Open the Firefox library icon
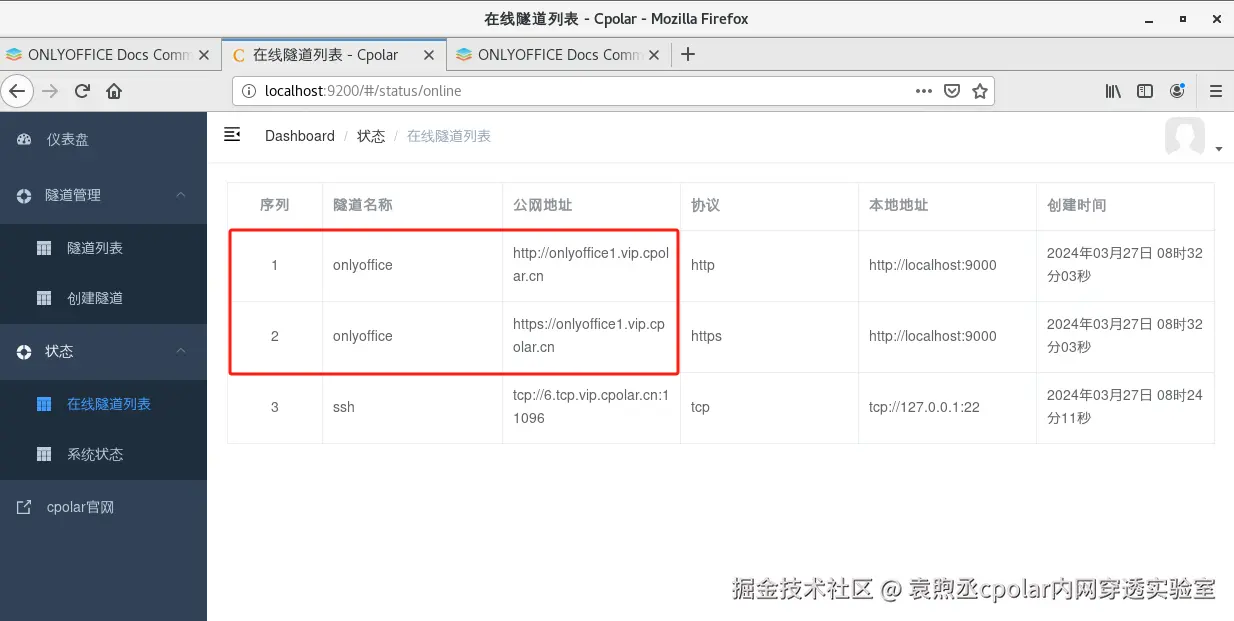The image size is (1234, 621). pyautogui.click(x=1113, y=91)
